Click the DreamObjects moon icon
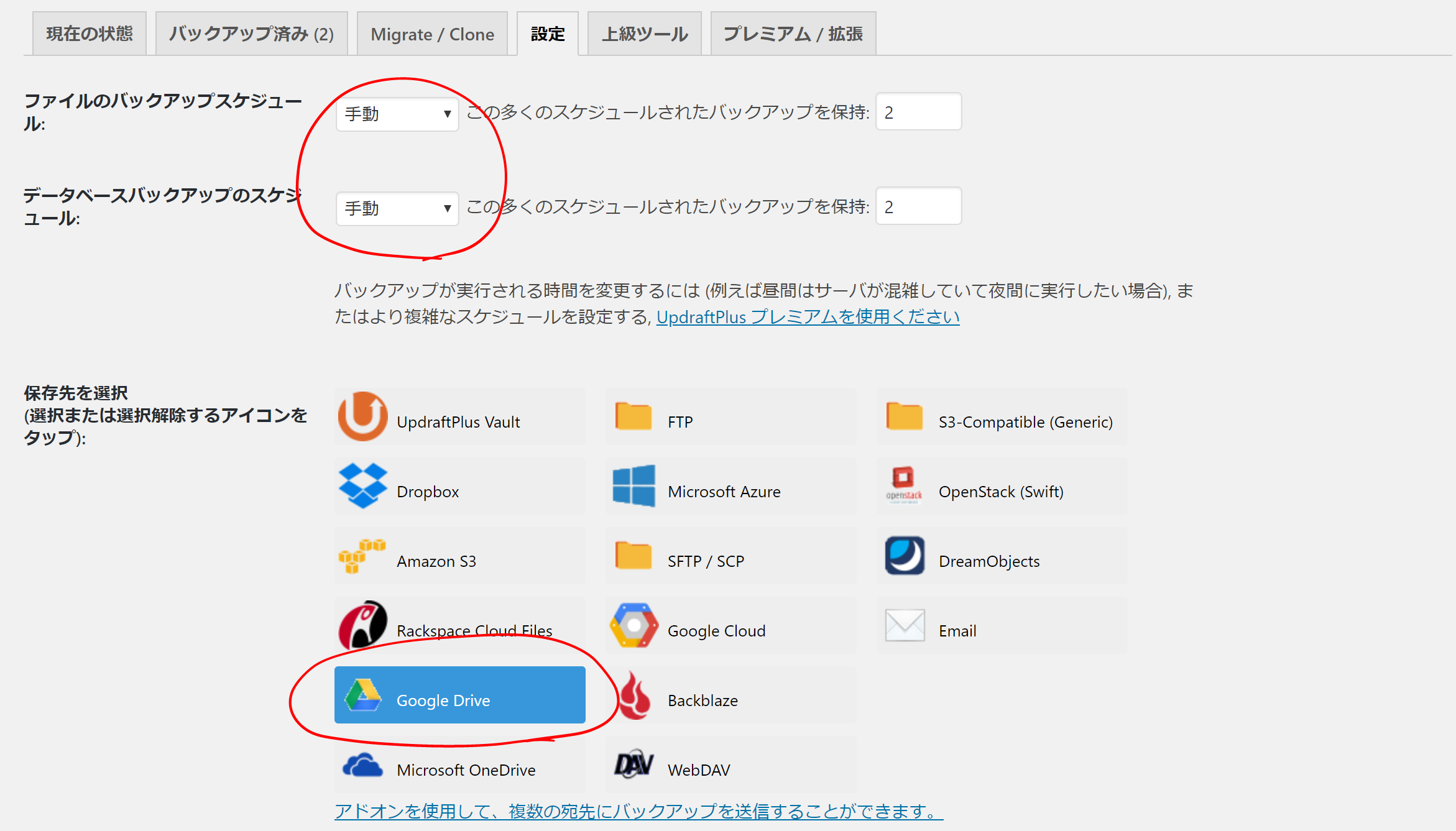This screenshot has height=831, width=1456. (905, 556)
